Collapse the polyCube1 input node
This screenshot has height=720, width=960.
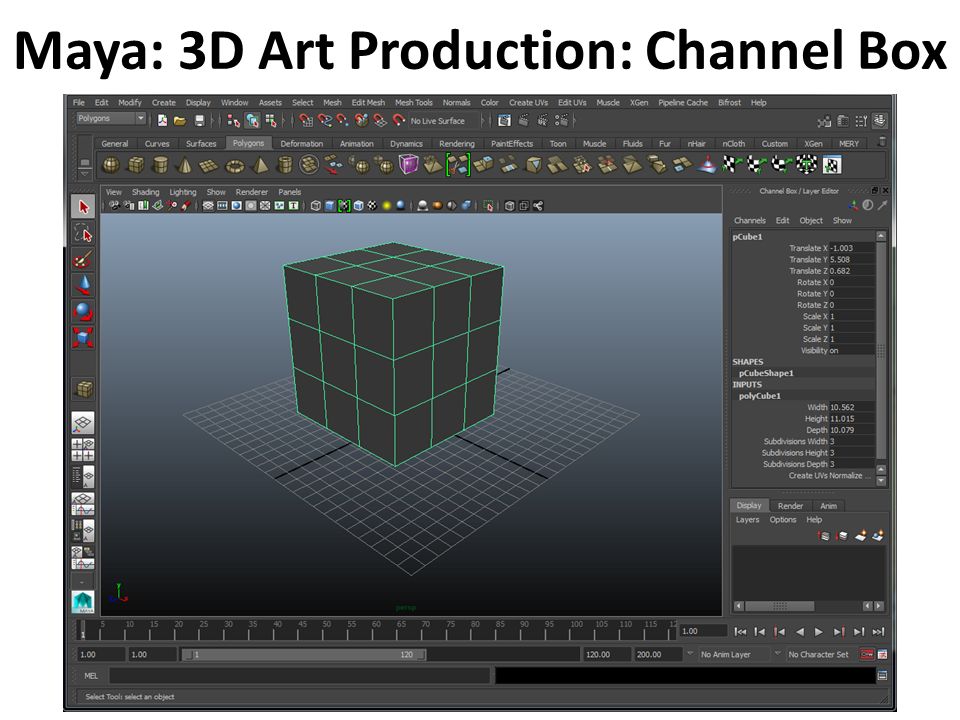coord(760,396)
